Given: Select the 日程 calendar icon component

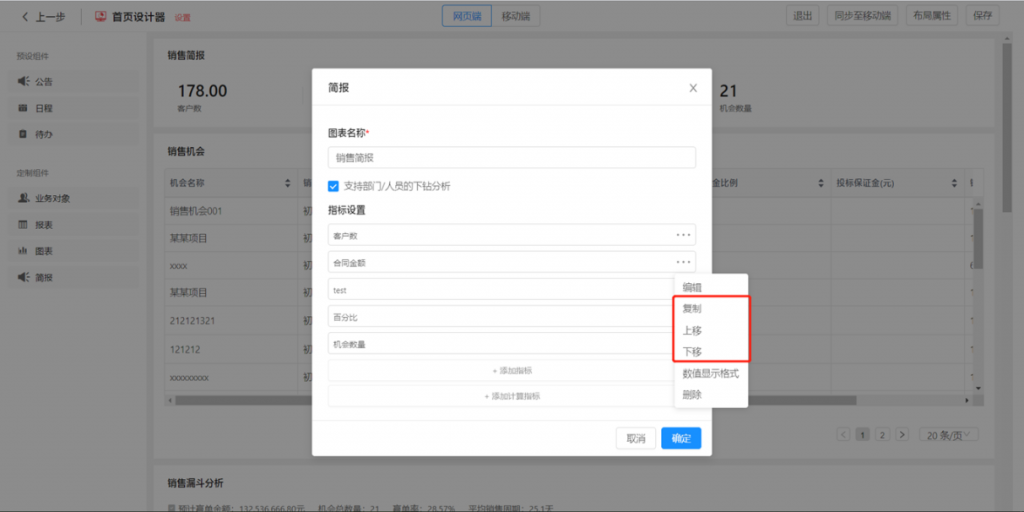Looking at the screenshot, I should pos(24,108).
